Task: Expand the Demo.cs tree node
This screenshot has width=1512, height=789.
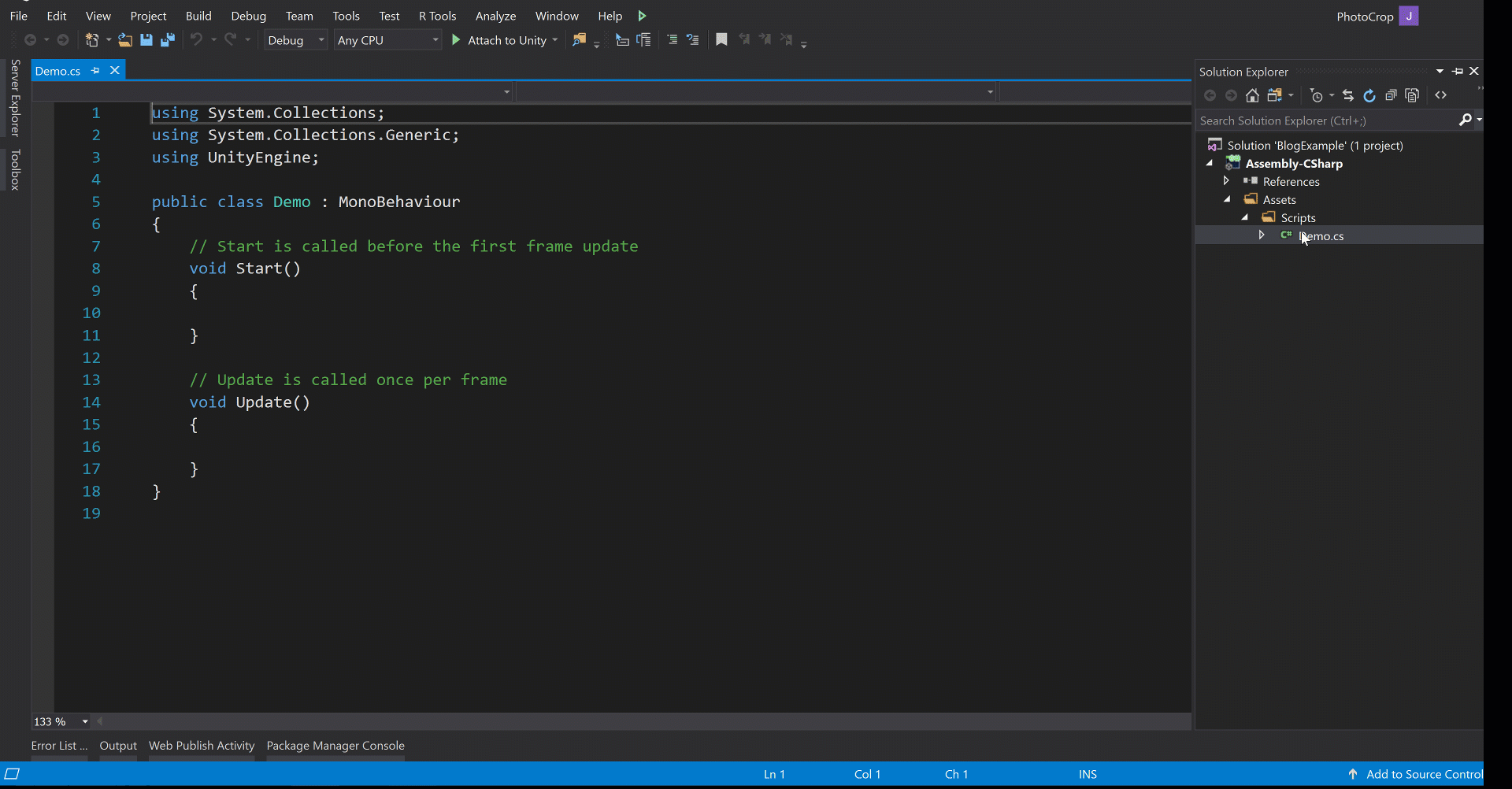Action: [1262, 235]
